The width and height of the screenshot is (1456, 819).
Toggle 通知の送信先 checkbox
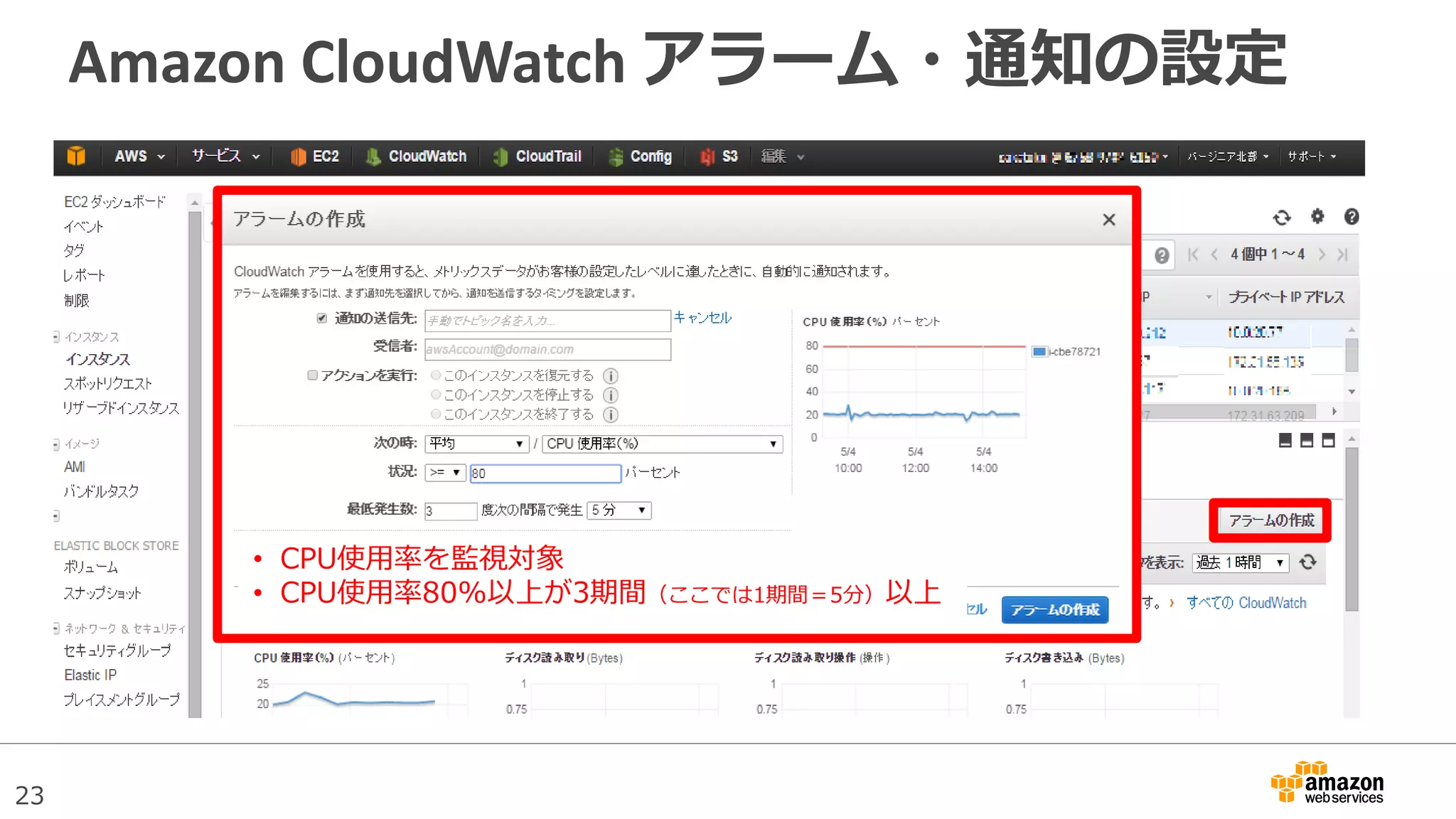click(x=322, y=318)
